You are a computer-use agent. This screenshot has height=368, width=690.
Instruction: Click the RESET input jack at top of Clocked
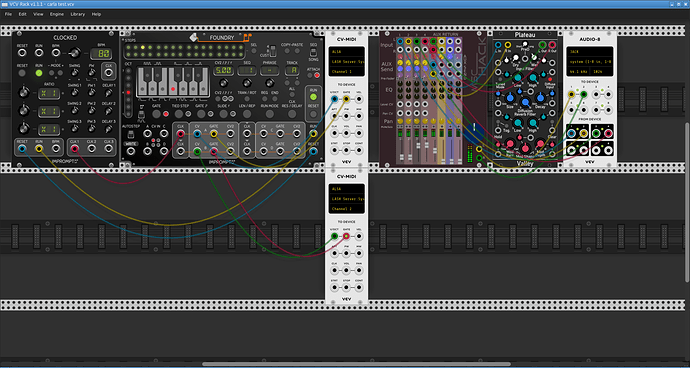[22, 53]
